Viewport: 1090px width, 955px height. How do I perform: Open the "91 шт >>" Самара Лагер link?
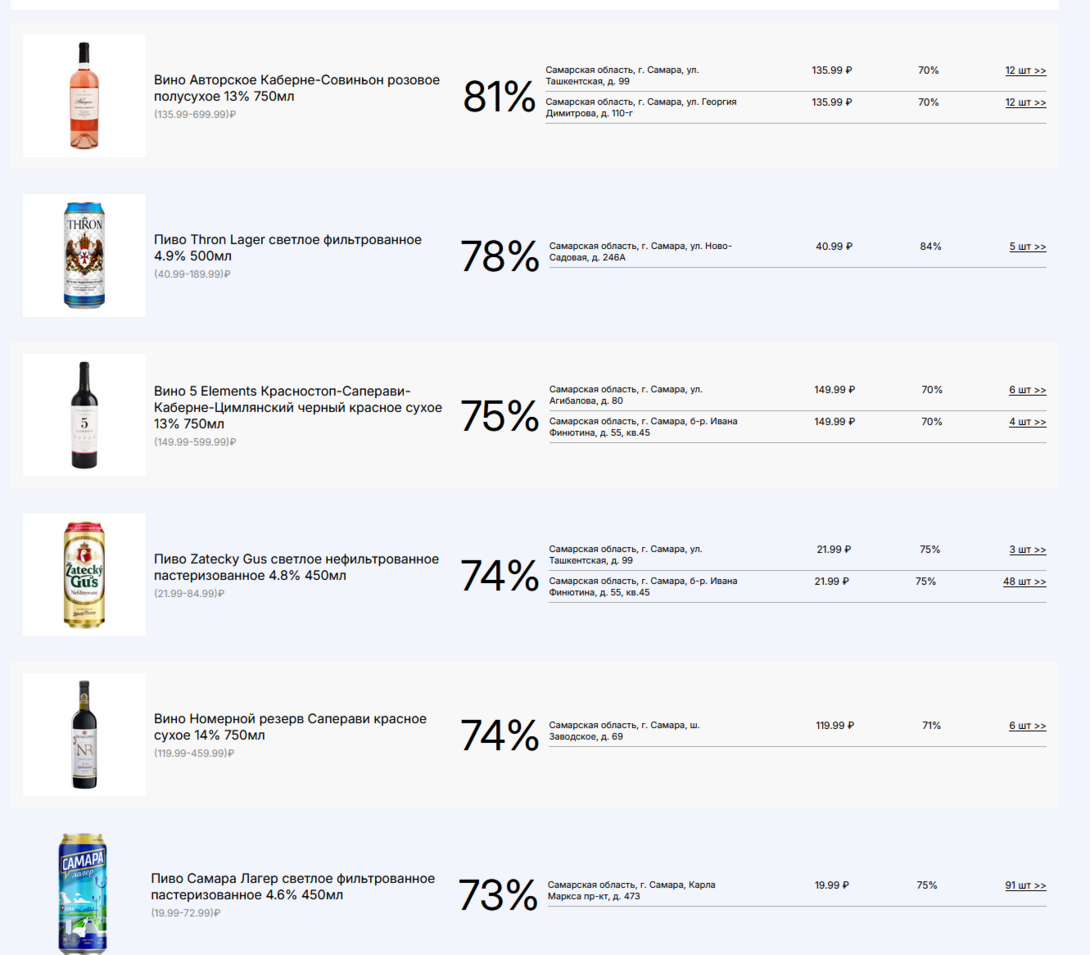point(1025,886)
